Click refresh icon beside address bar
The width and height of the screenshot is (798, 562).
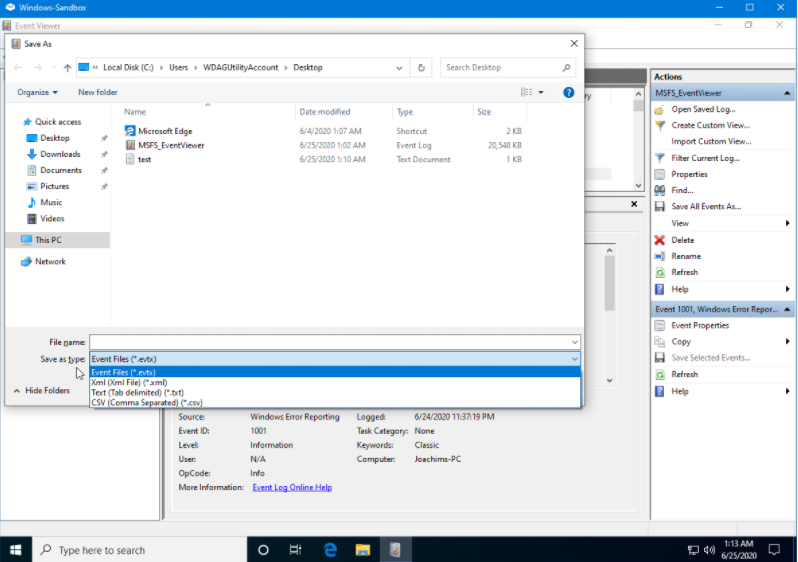coord(422,68)
